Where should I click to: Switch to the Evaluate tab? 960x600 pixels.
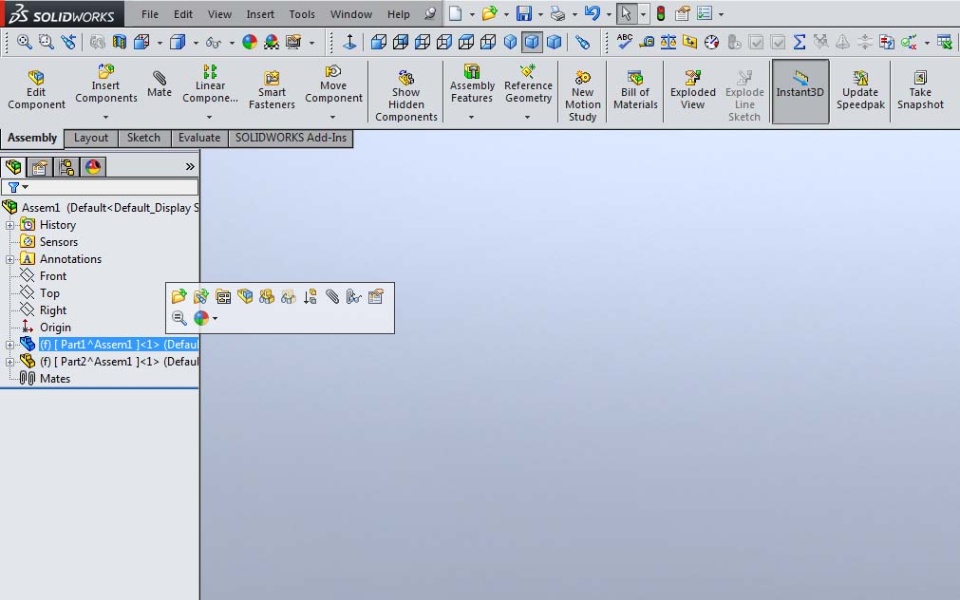(x=199, y=138)
